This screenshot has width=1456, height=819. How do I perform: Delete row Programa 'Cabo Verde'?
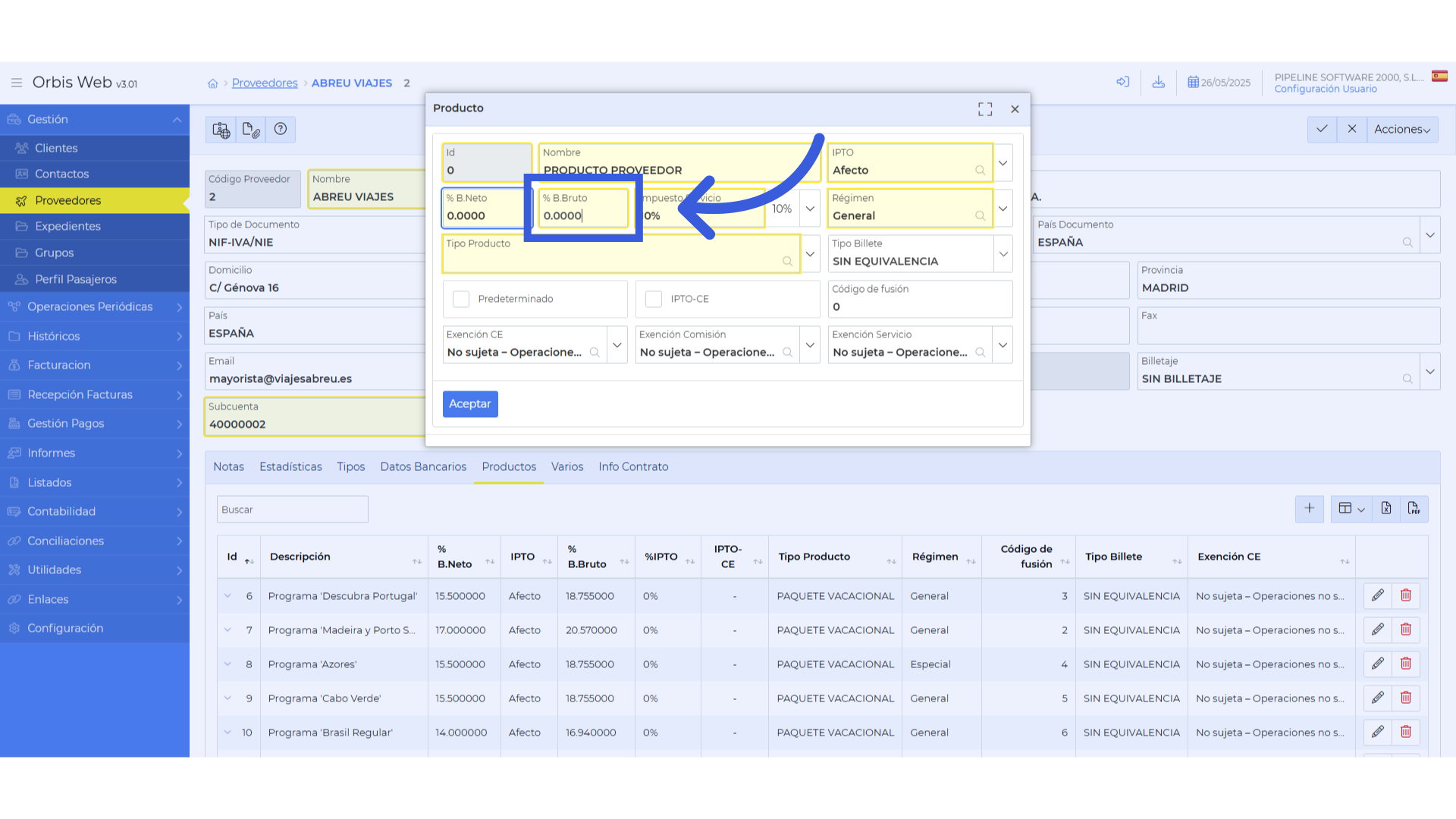pos(1406,698)
